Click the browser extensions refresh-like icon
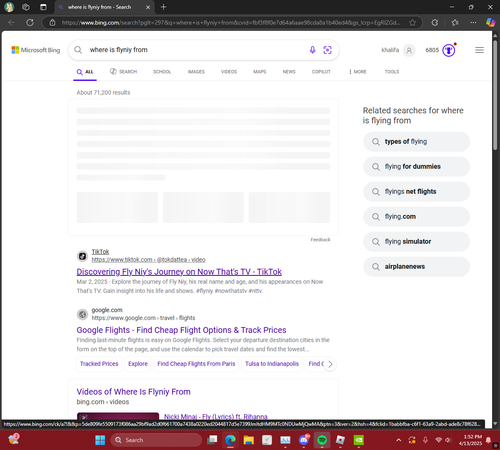This screenshot has width=500, height=450. click(435, 22)
